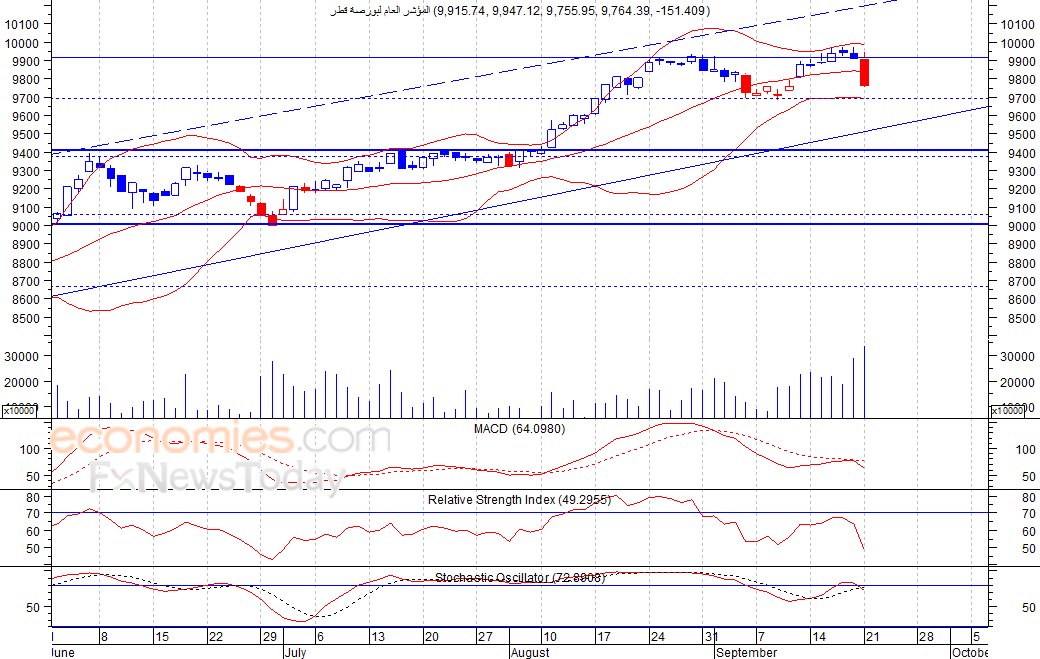Screen dimensions: 1040x659
Task: Click the September month label on time axis
Action: [x=746, y=652]
